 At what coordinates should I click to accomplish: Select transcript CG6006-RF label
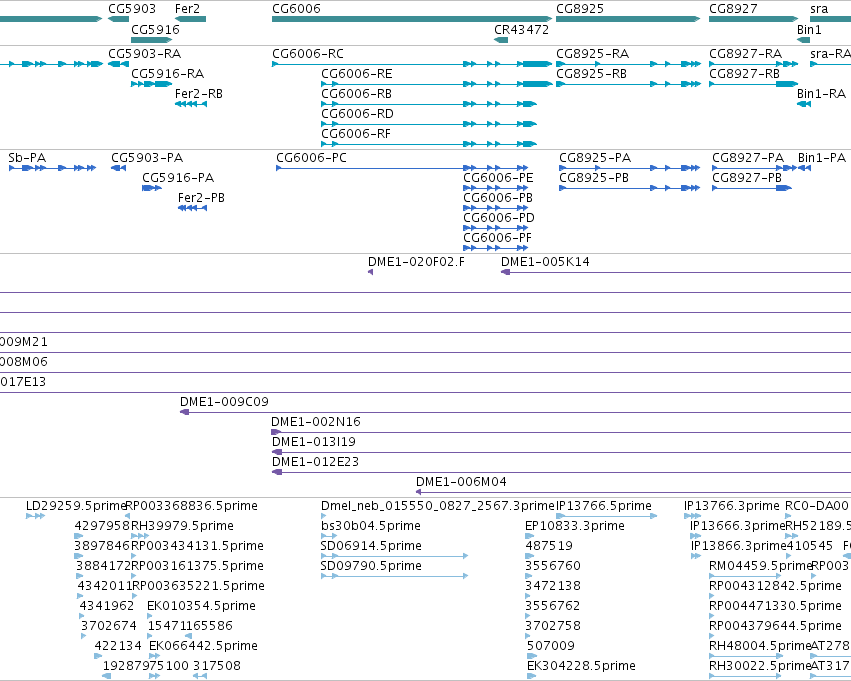tap(356, 134)
